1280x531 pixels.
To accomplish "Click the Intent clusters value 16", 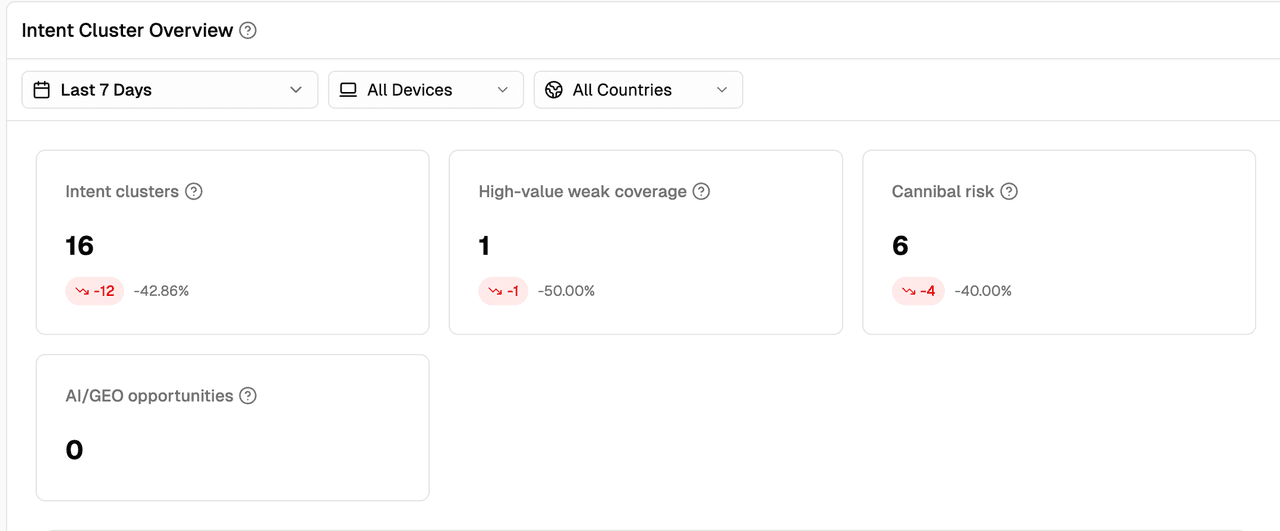I will point(79,246).
